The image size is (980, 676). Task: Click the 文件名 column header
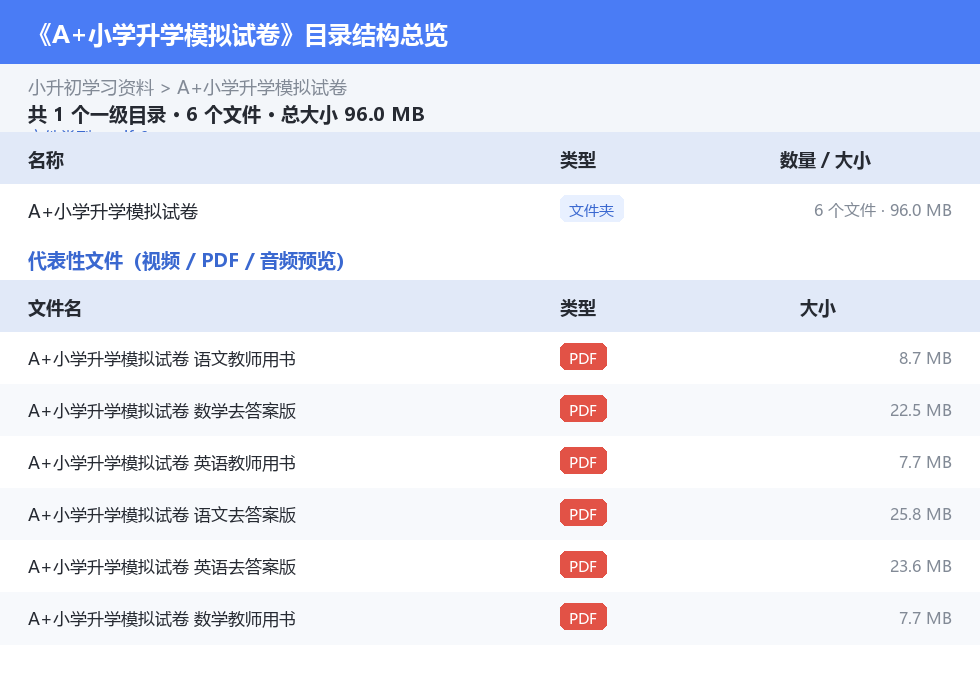coord(54,309)
